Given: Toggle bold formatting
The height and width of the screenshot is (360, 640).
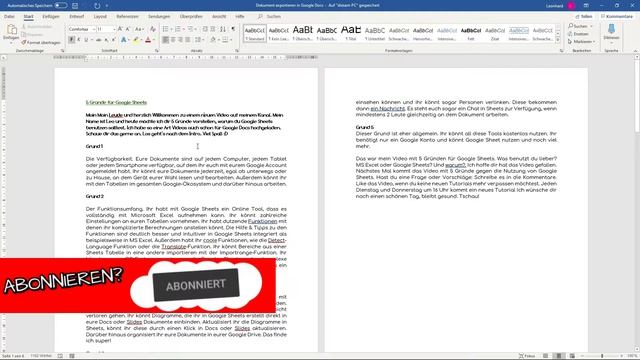Looking at the screenshot, I should (x=71, y=40).
